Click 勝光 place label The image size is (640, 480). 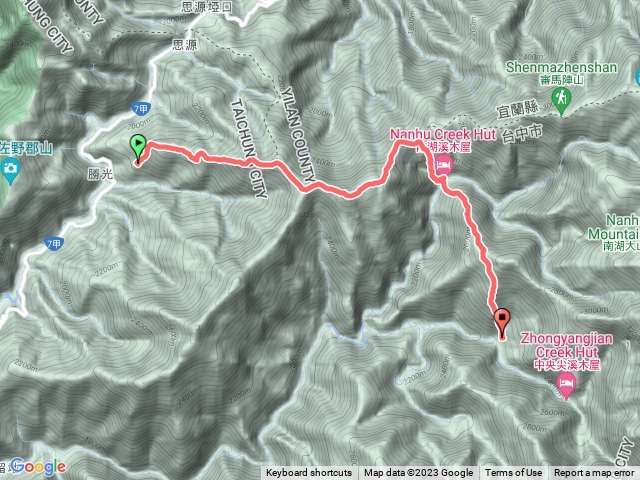coord(100,174)
